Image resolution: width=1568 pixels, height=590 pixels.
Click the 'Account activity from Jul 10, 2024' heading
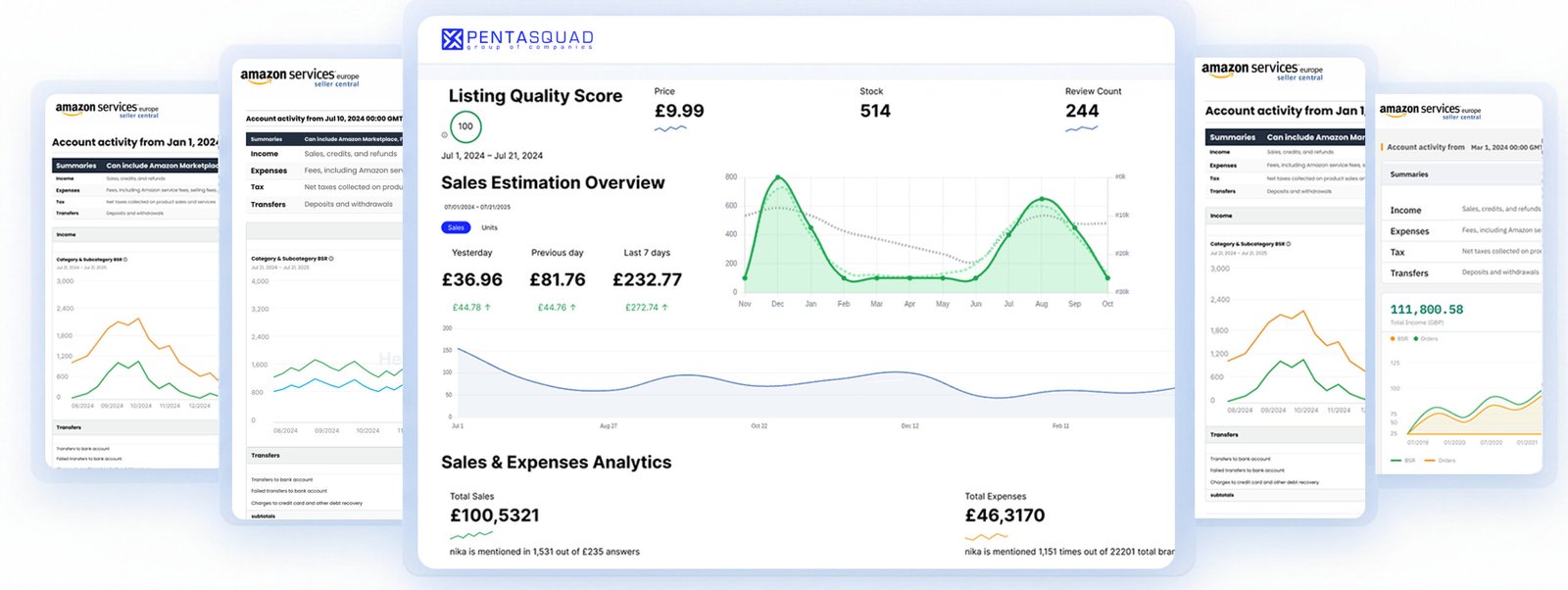(x=324, y=119)
